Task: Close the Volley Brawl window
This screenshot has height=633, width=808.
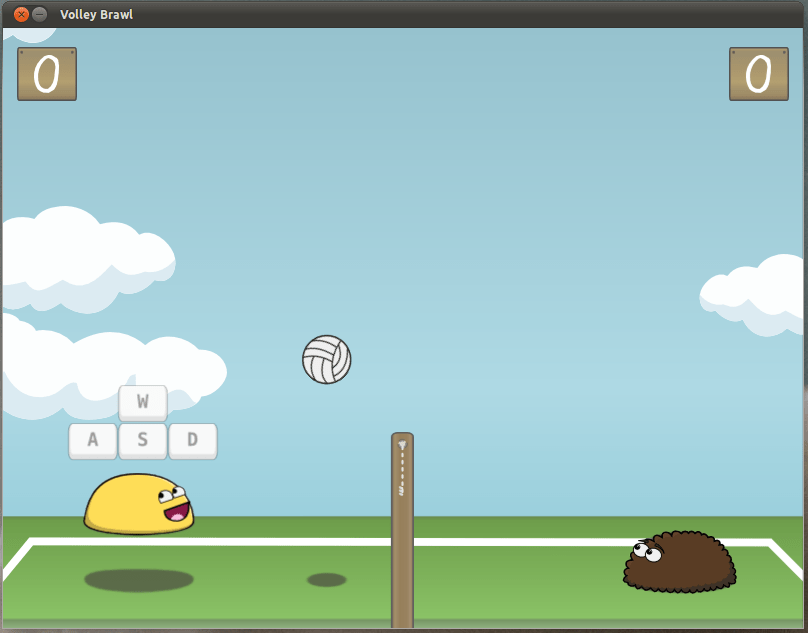Action: pyautogui.click(x=21, y=14)
